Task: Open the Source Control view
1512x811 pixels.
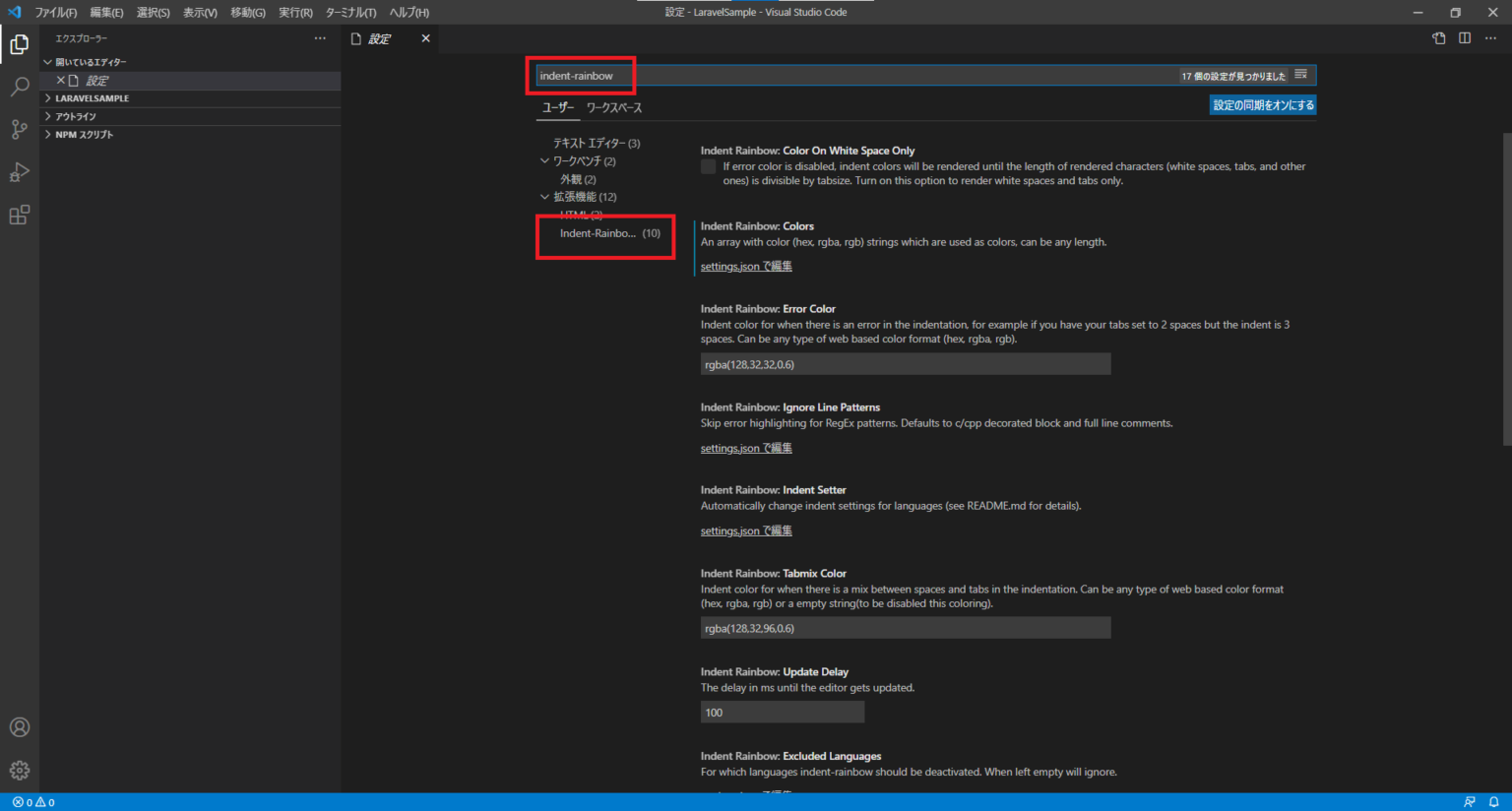Action: coord(19,130)
